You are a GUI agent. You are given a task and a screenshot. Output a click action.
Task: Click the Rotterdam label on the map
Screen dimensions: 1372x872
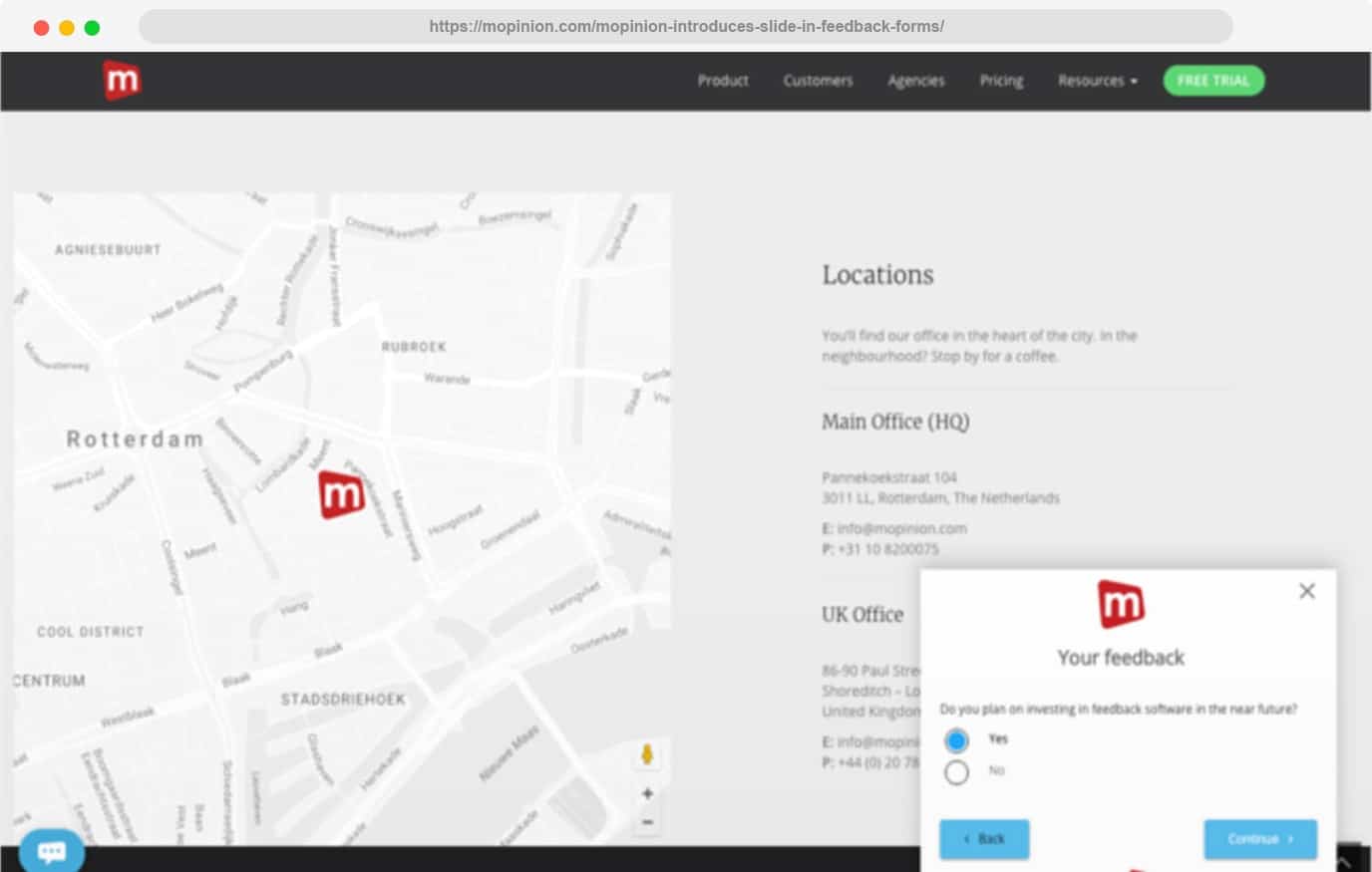[x=135, y=438]
